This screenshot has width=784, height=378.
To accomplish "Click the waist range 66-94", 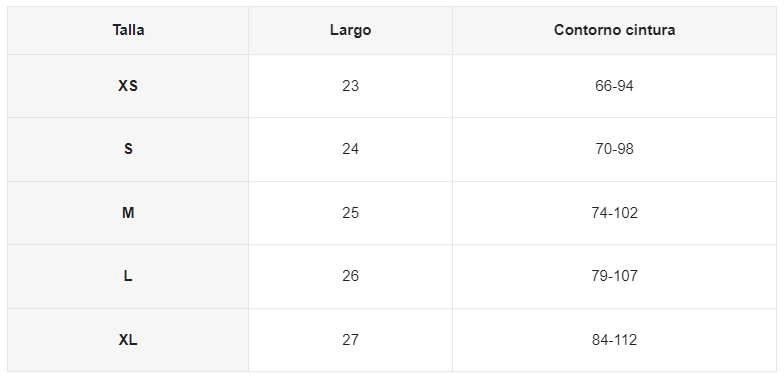I will (614, 86).
